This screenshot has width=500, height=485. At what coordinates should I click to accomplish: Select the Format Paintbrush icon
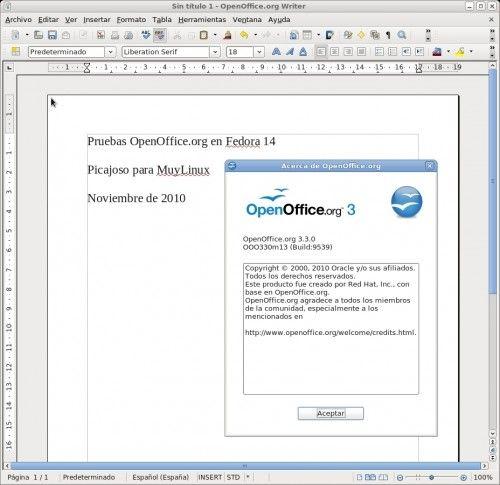pyautogui.click(x=228, y=35)
